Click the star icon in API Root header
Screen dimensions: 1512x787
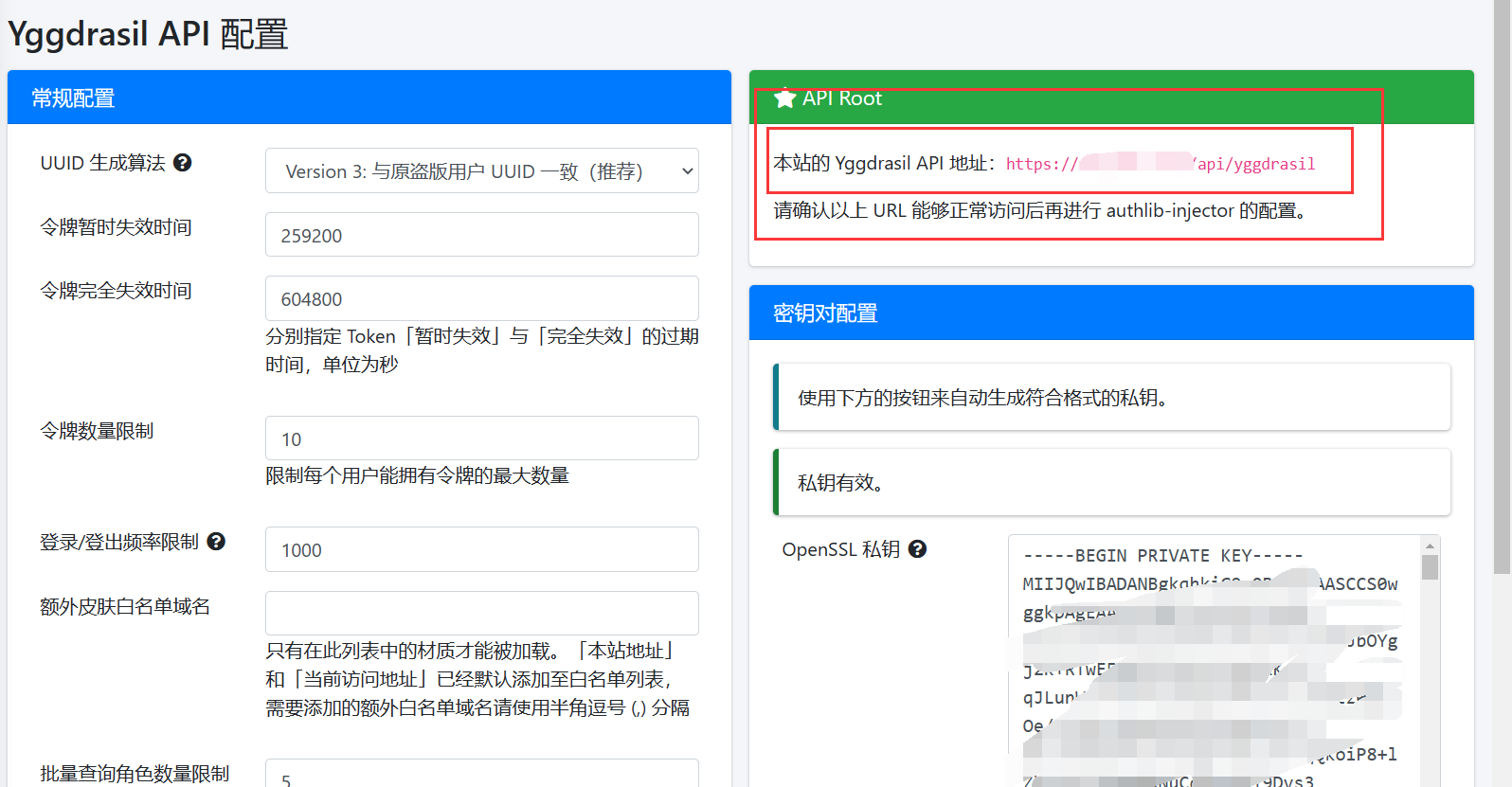pos(784,98)
